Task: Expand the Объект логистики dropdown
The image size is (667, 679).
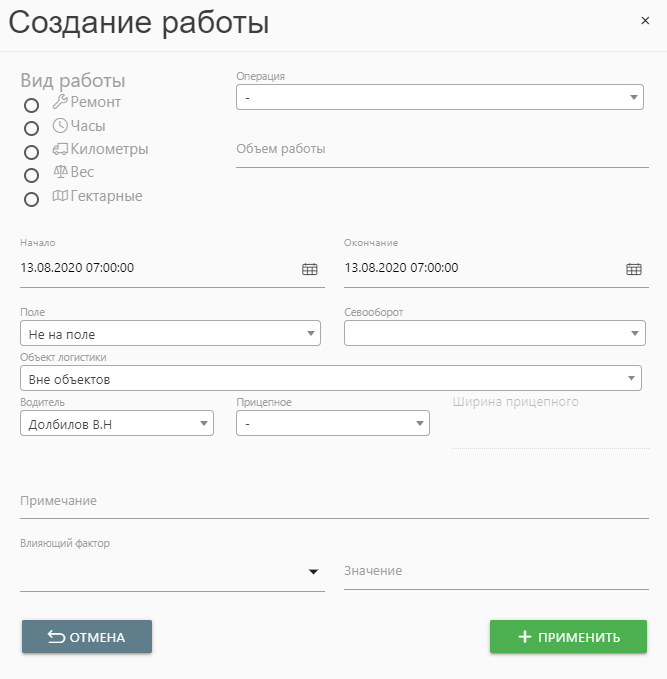Action: [x=330, y=378]
